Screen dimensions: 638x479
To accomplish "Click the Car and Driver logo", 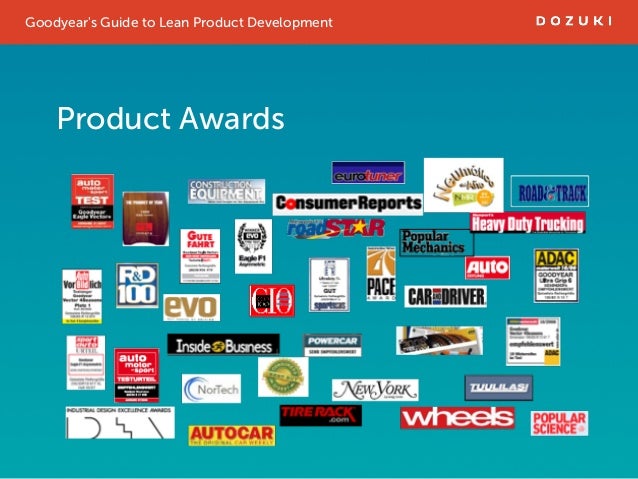I will [446, 296].
